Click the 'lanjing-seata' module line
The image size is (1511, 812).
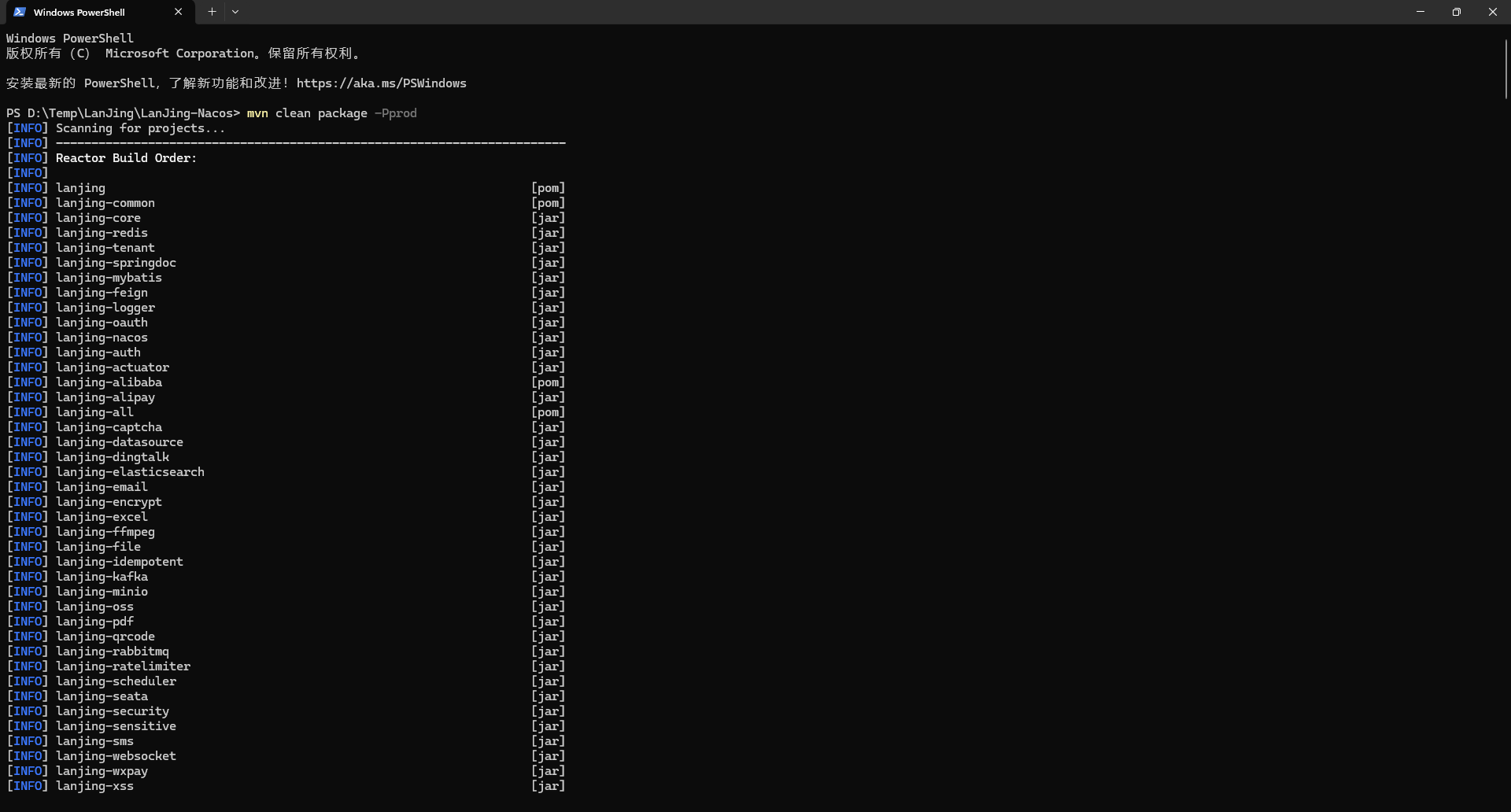[102, 696]
